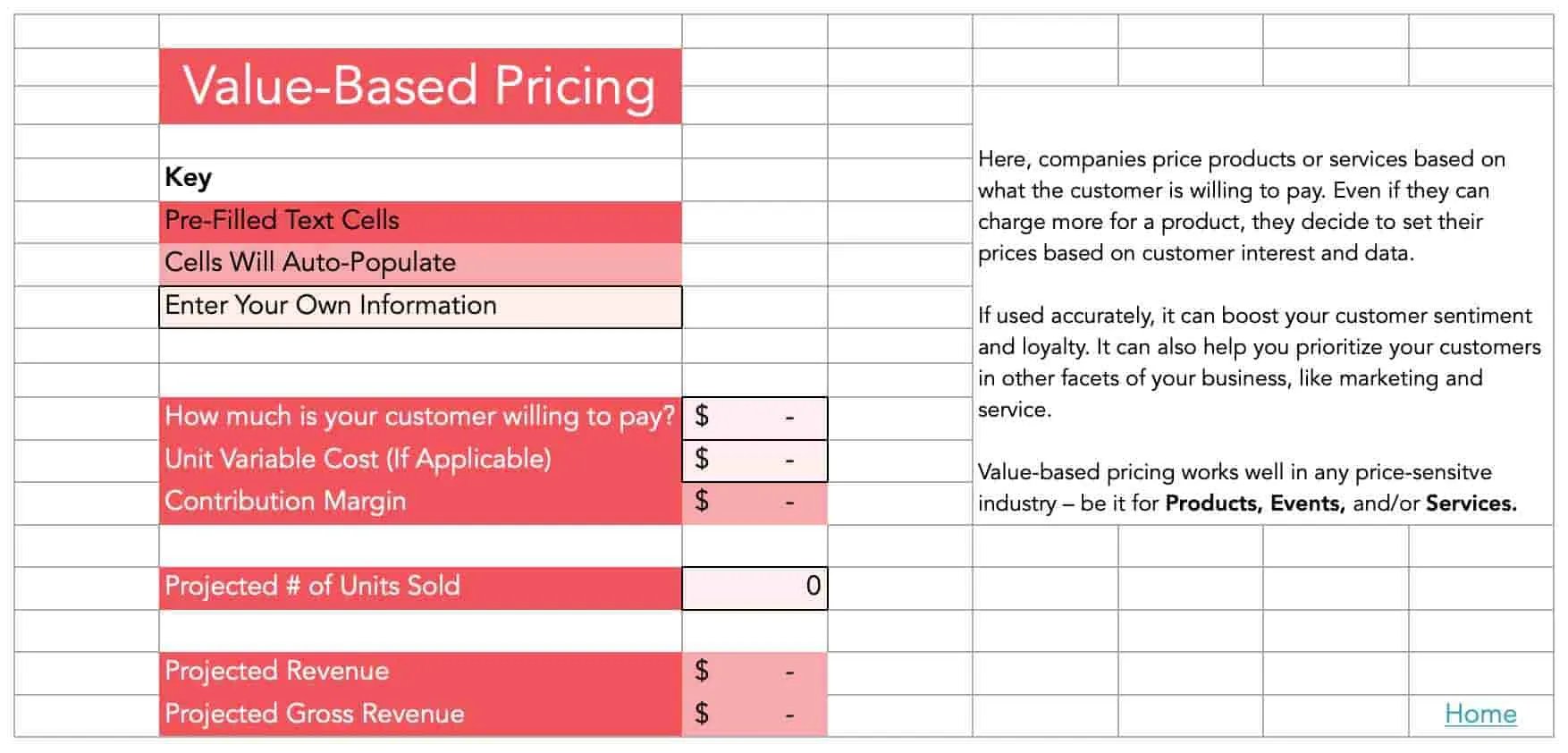Click the bold Services text in description
1568x753 pixels.
1470,503
